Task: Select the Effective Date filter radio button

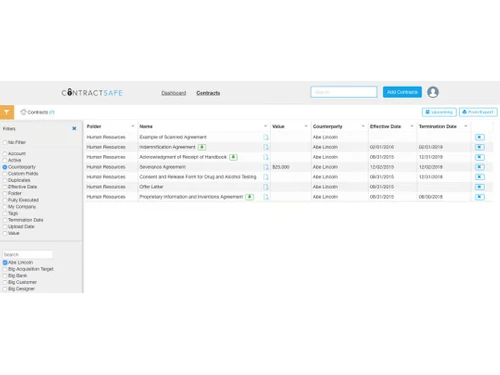Action: 5,187
